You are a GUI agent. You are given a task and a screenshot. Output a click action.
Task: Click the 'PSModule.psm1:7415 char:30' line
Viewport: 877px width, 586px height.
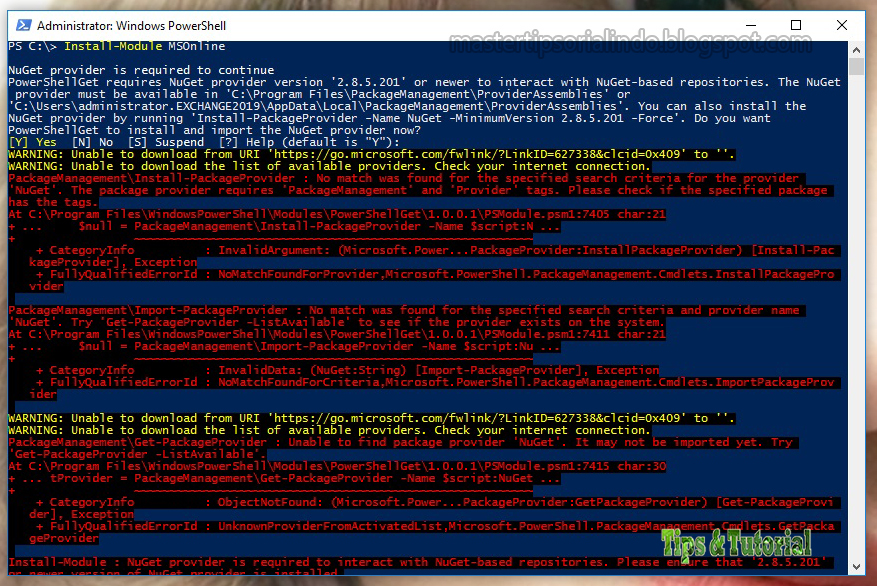tap(337, 466)
